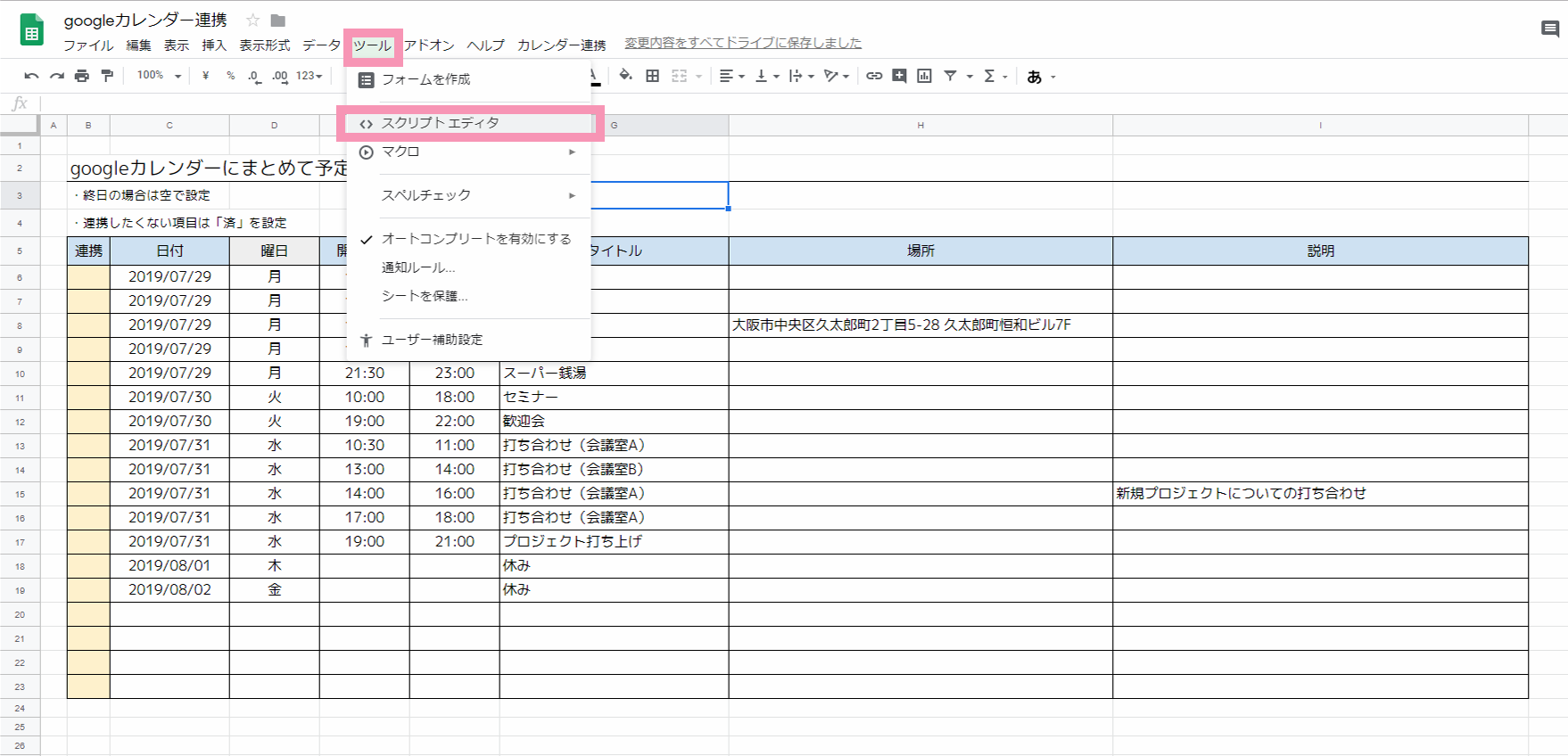Click the text rotation icon

[831, 77]
